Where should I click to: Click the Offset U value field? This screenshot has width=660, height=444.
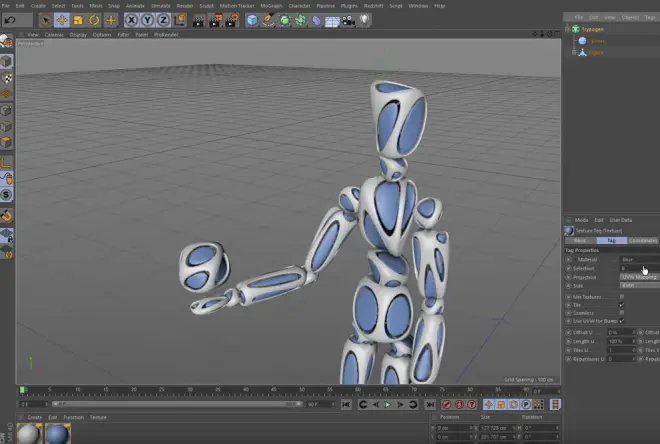click(x=618, y=332)
